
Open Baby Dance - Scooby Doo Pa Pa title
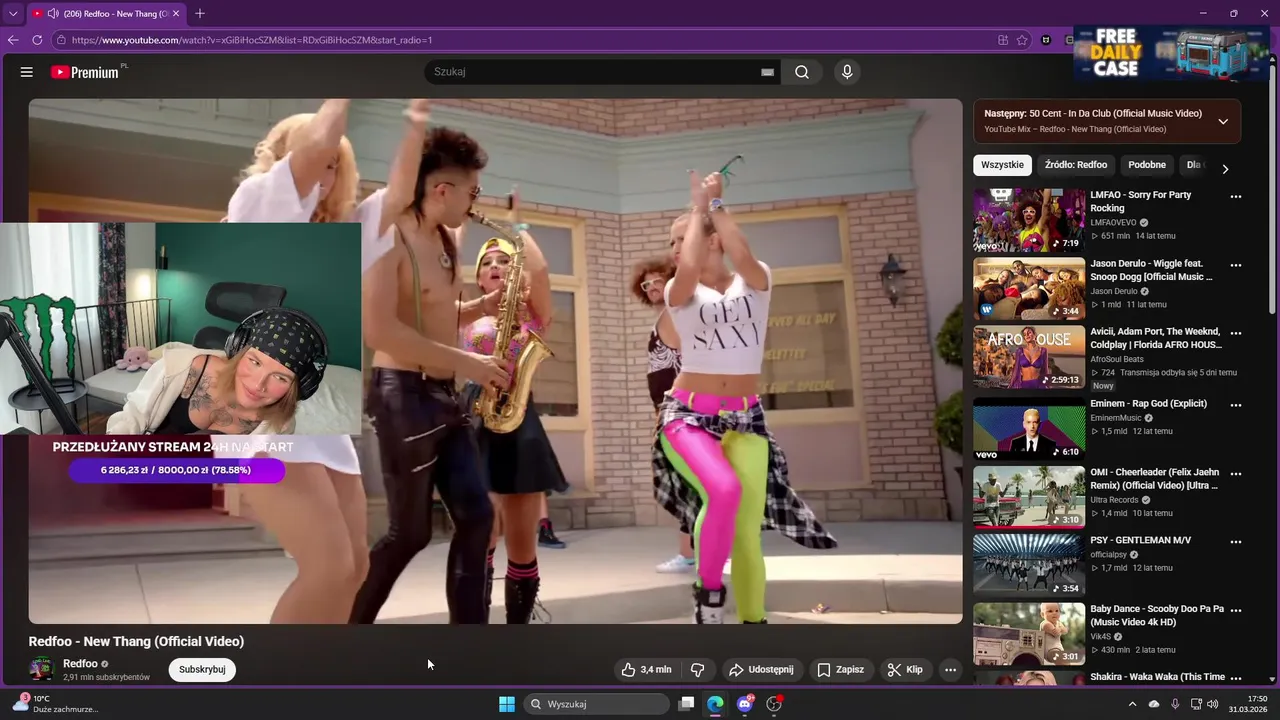pos(1157,615)
